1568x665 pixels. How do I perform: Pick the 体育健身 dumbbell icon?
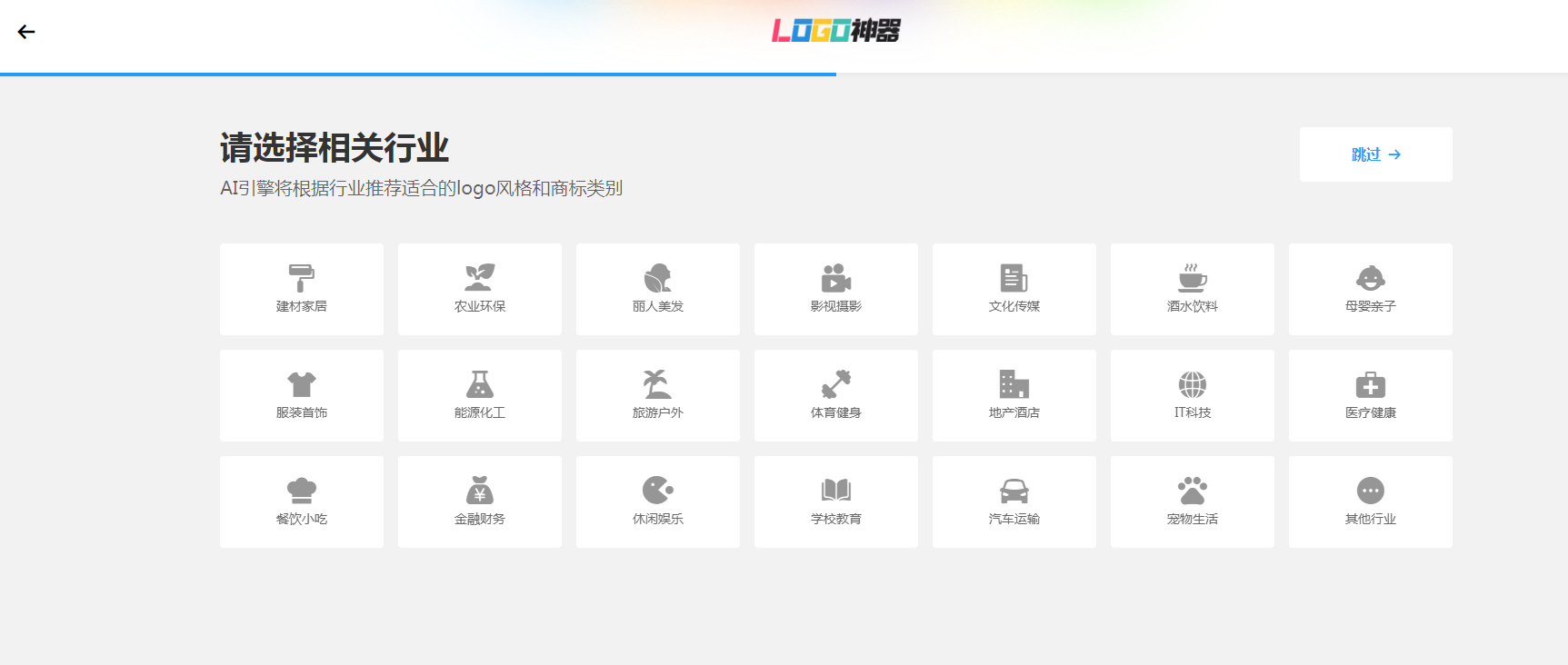pyautogui.click(x=835, y=384)
